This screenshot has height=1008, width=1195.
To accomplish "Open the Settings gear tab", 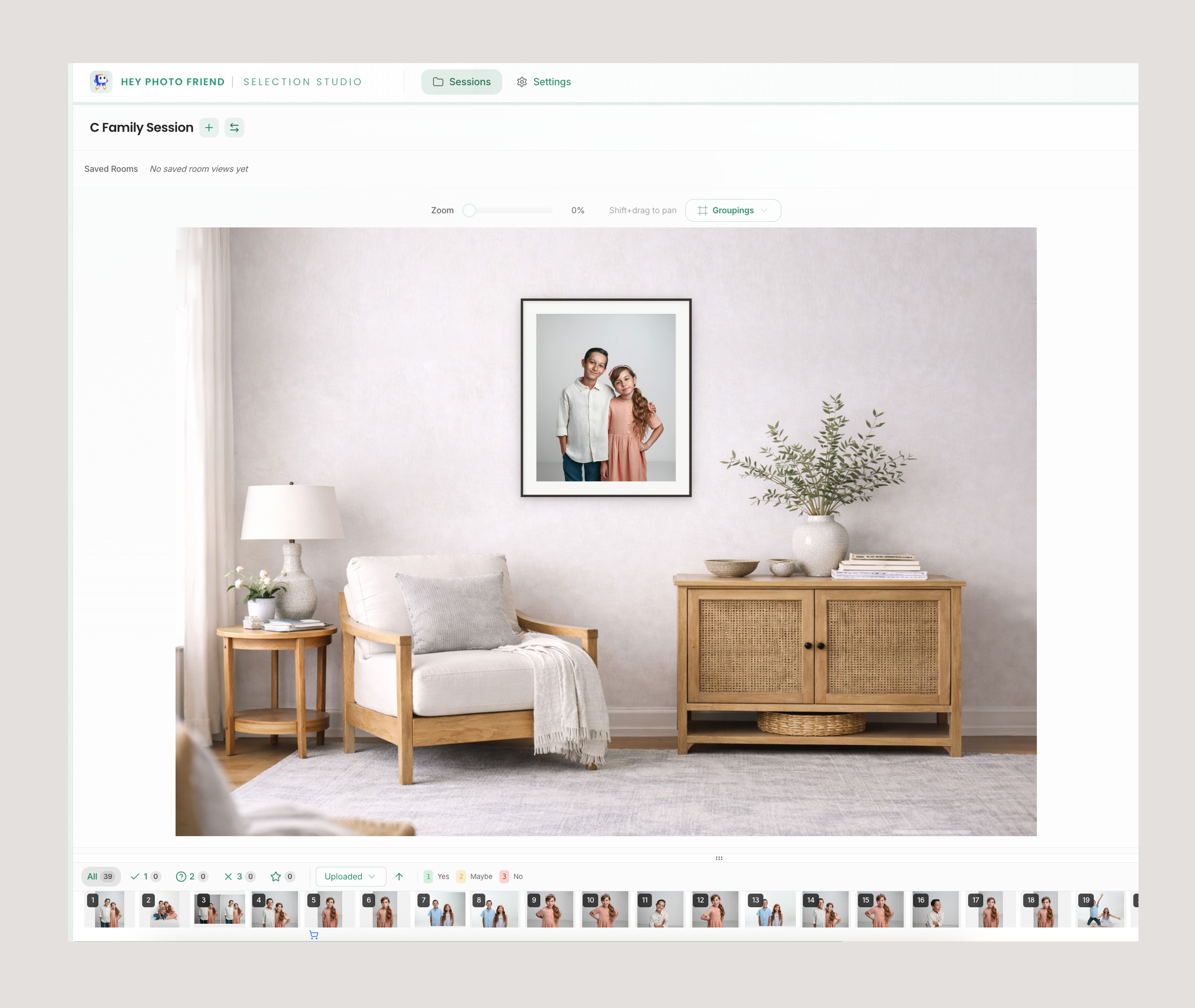I will click(544, 82).
